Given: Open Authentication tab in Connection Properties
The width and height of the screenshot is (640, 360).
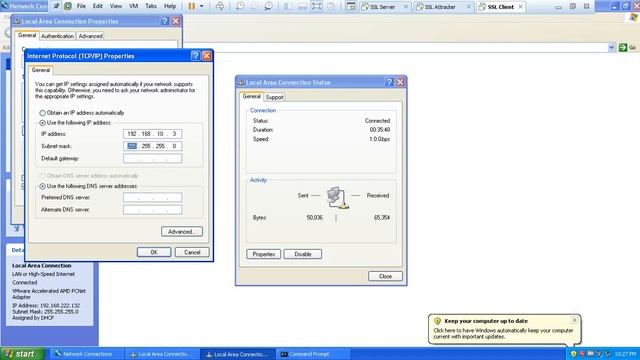Looking at the screenshot, I should 57,36.
